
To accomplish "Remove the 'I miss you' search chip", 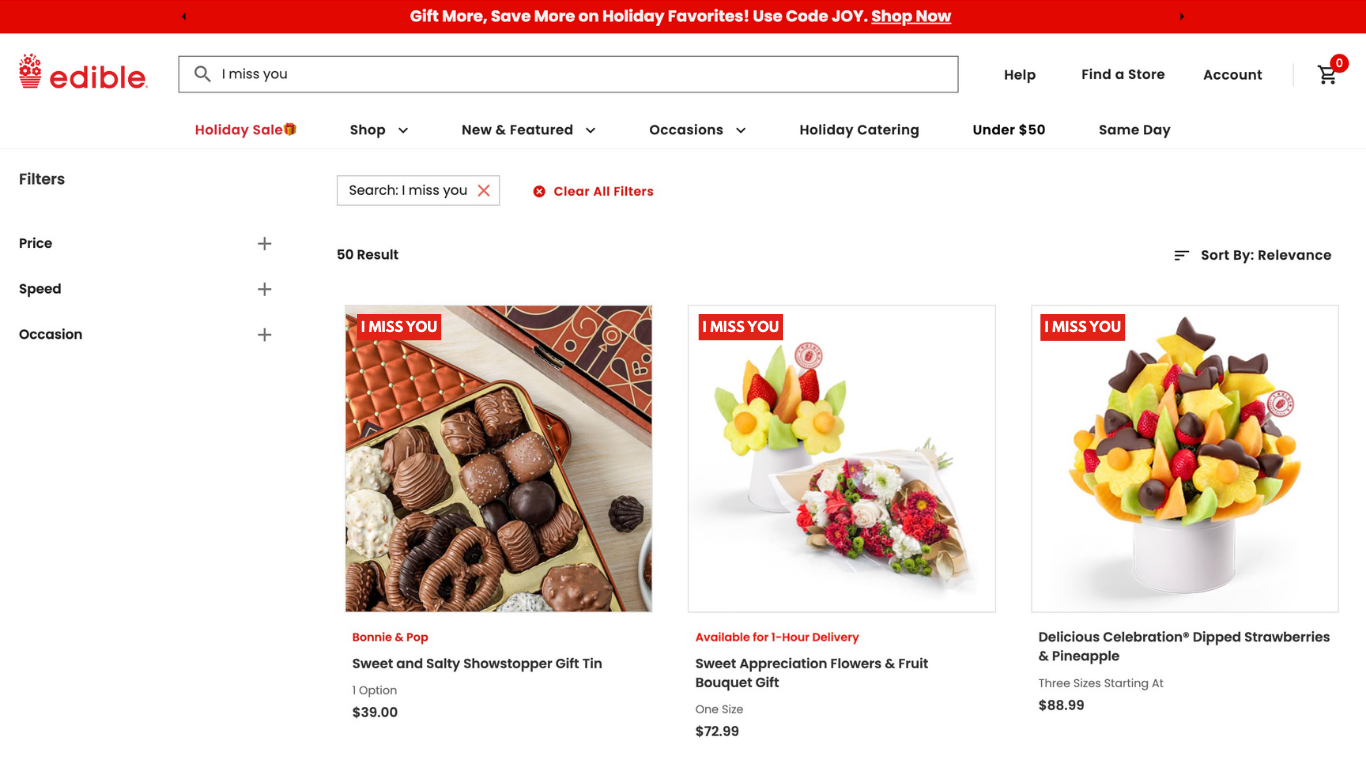I will pyautogui.click(x=484, y=190).
